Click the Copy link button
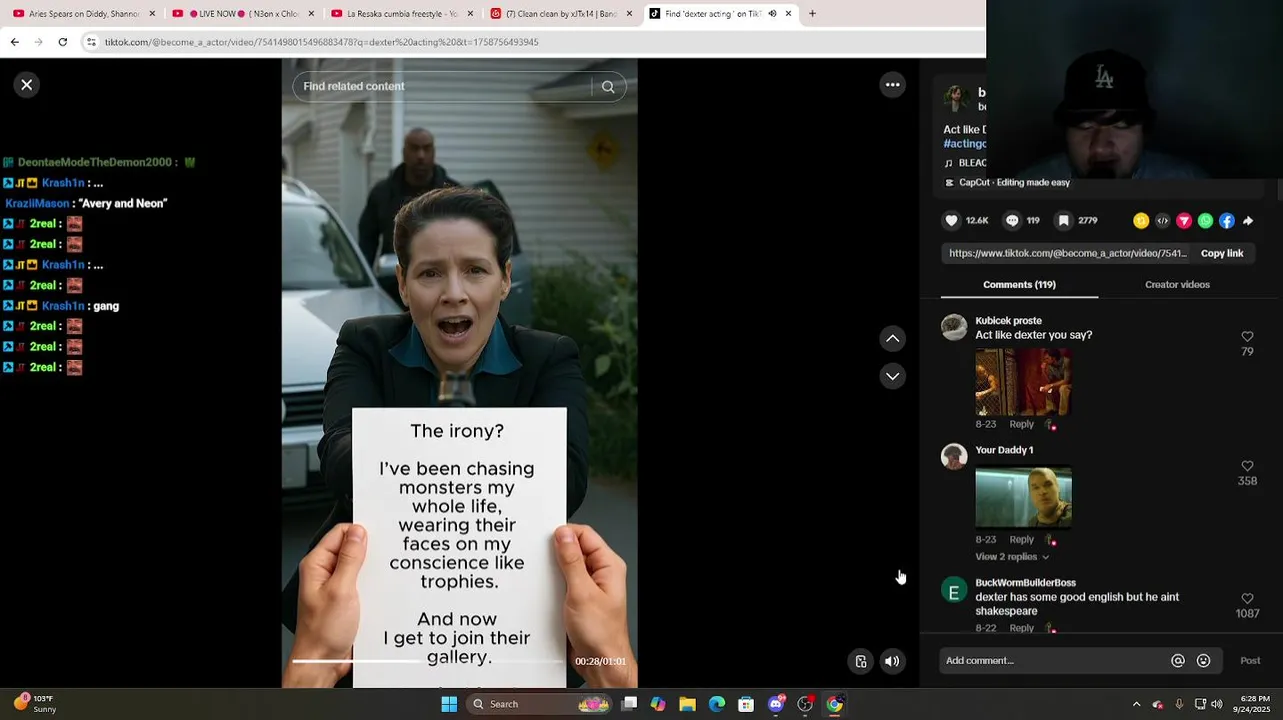Viewport: 1283px width, 720px height. [x=1222, y=254]
